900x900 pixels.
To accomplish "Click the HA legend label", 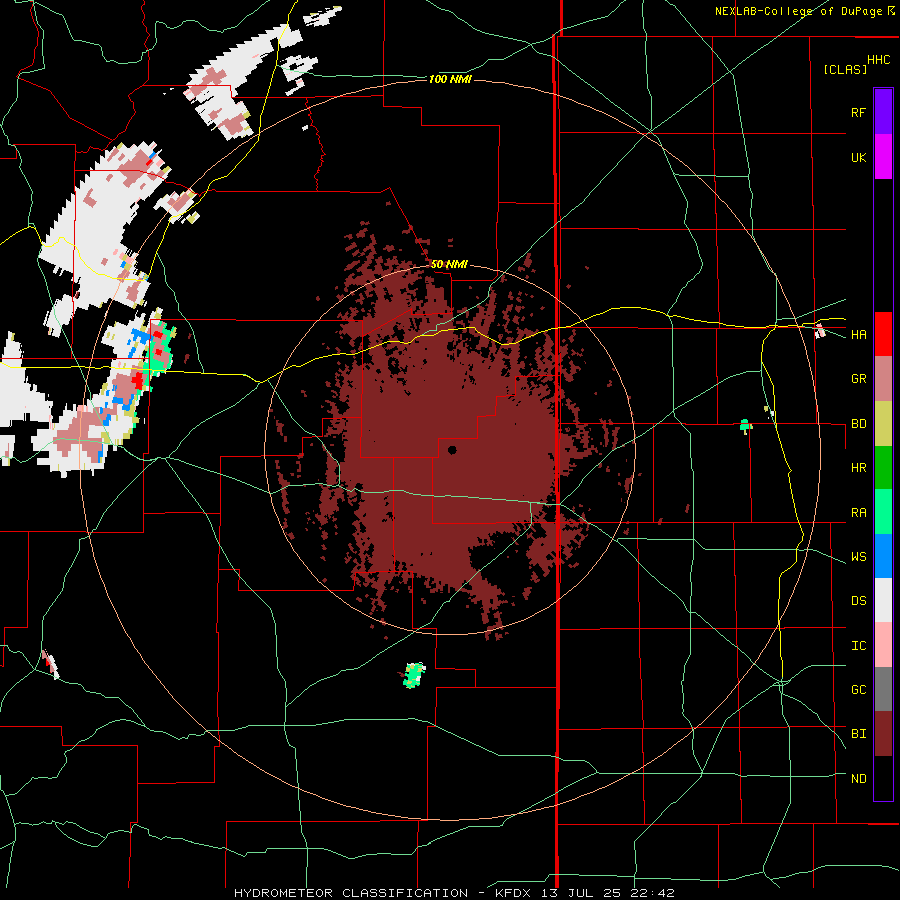I will [x=858, y=334].
